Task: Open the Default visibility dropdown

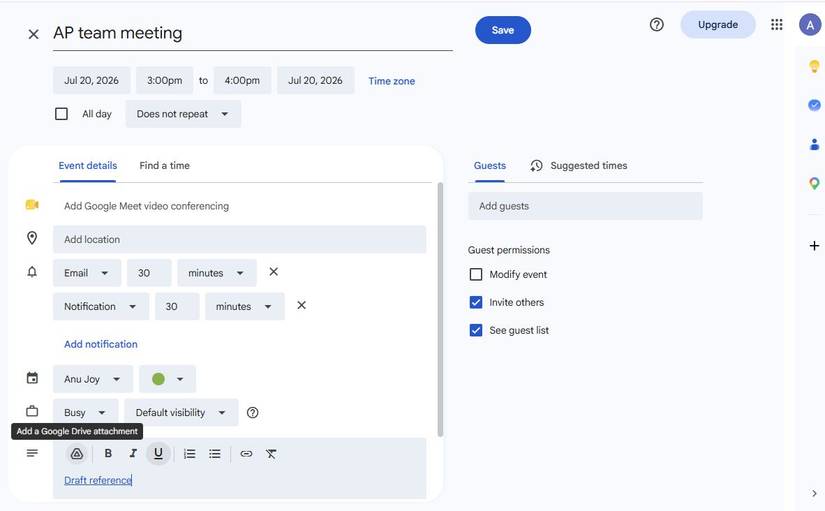Action: tap(181, 413)
